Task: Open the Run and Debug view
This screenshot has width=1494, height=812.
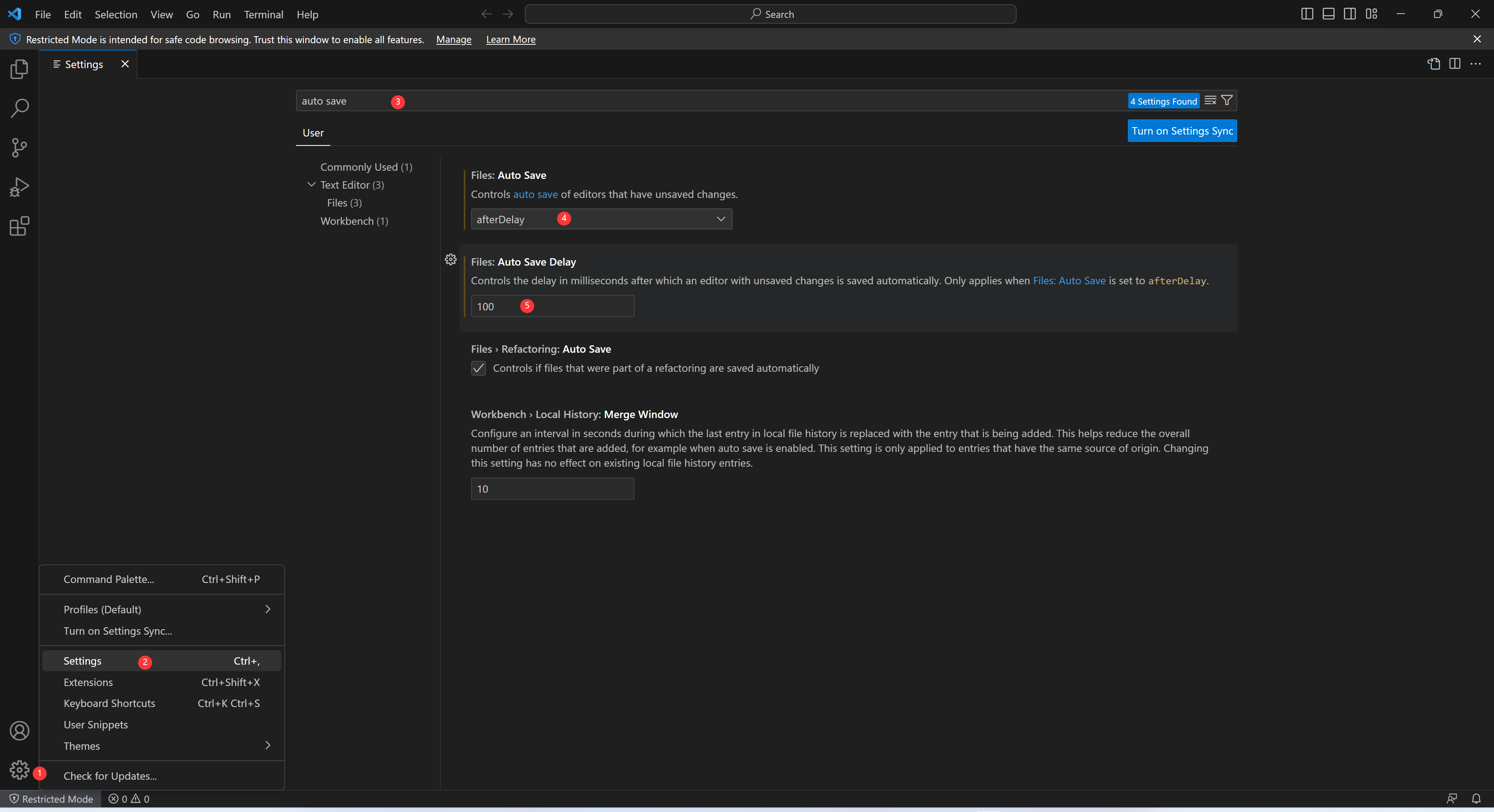Action: point(19,187)
